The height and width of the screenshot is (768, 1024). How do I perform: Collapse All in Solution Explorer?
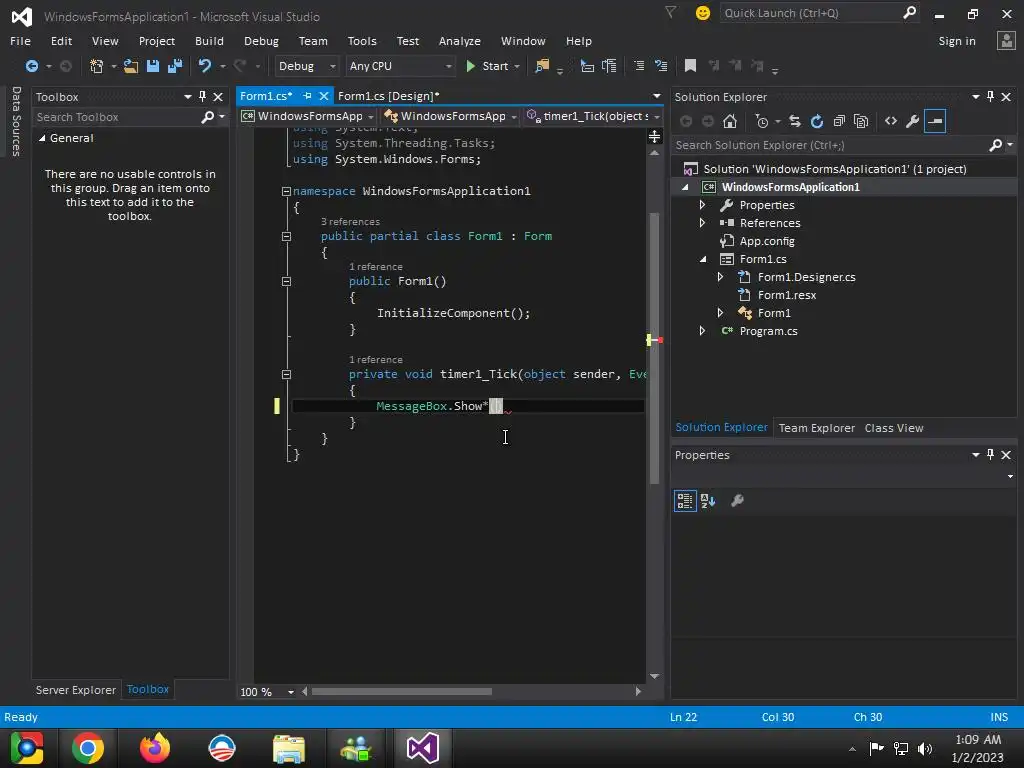pyautogui.click(x=839, y=121)
